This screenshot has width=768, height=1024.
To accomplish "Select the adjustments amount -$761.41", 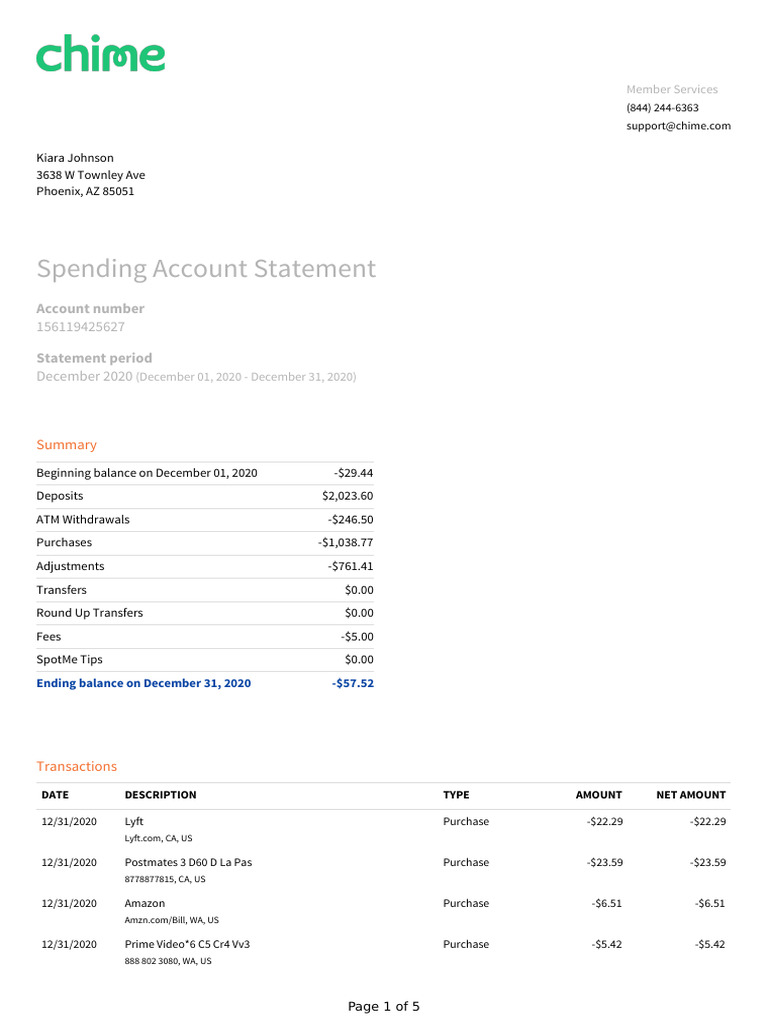I will coord(351,566).
